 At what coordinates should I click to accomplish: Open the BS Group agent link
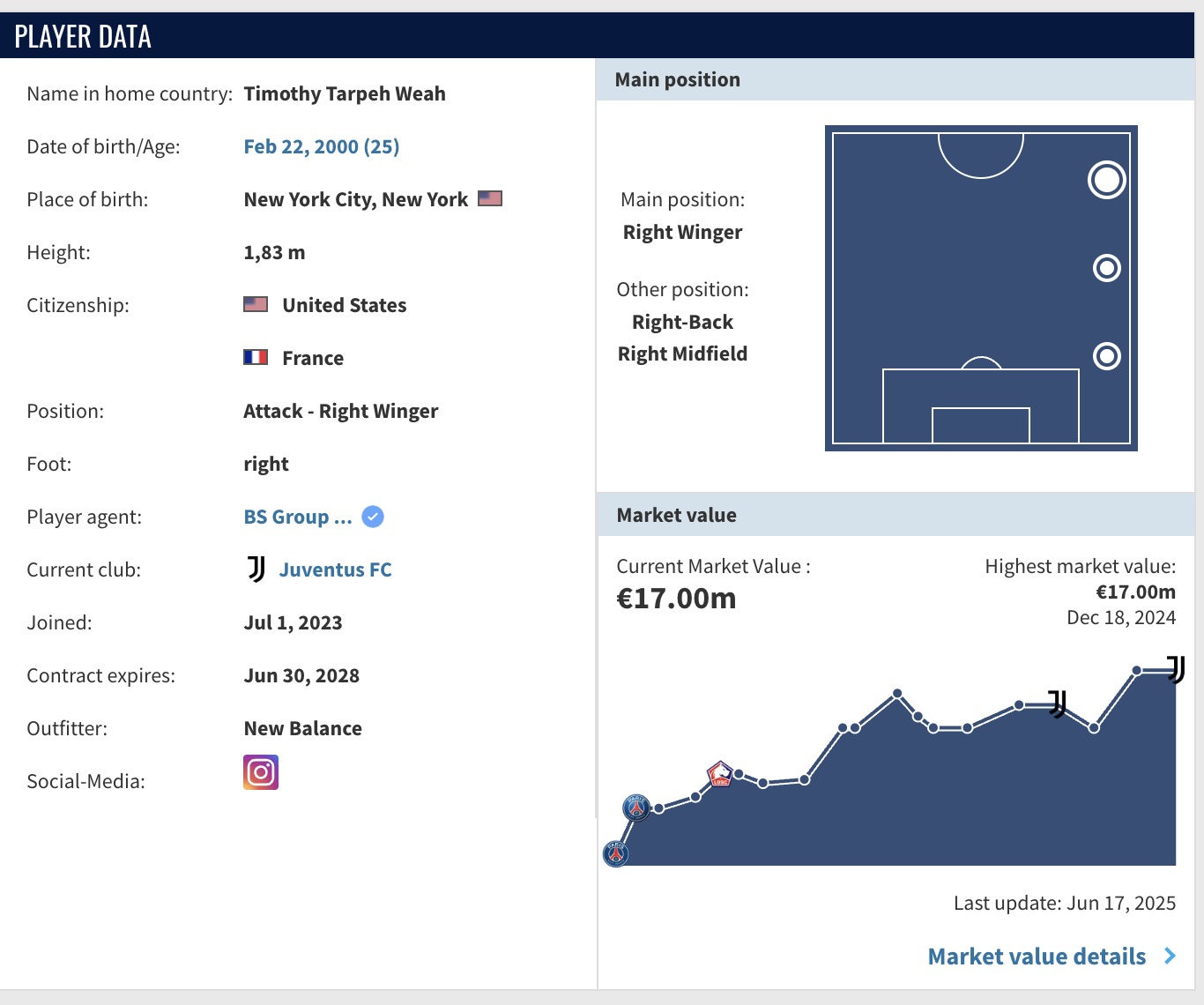(297, 517)
